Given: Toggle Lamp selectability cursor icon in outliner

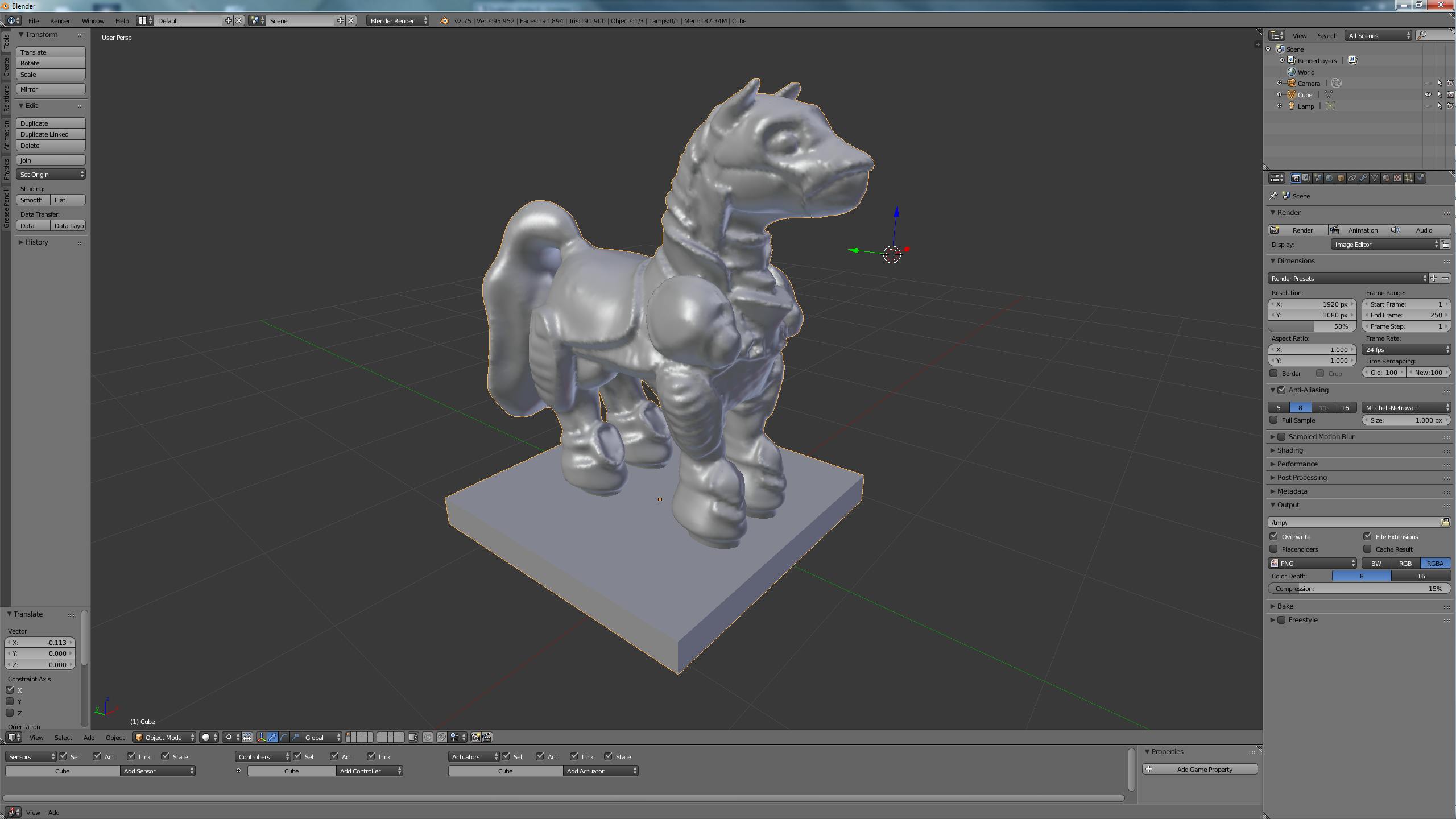Looking at the screenshot, I should (x=1440, y=106).
